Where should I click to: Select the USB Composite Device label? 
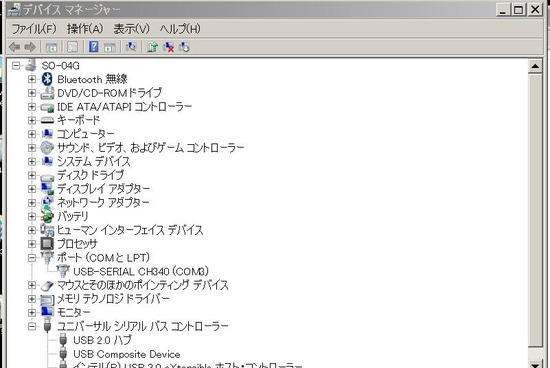127,354
